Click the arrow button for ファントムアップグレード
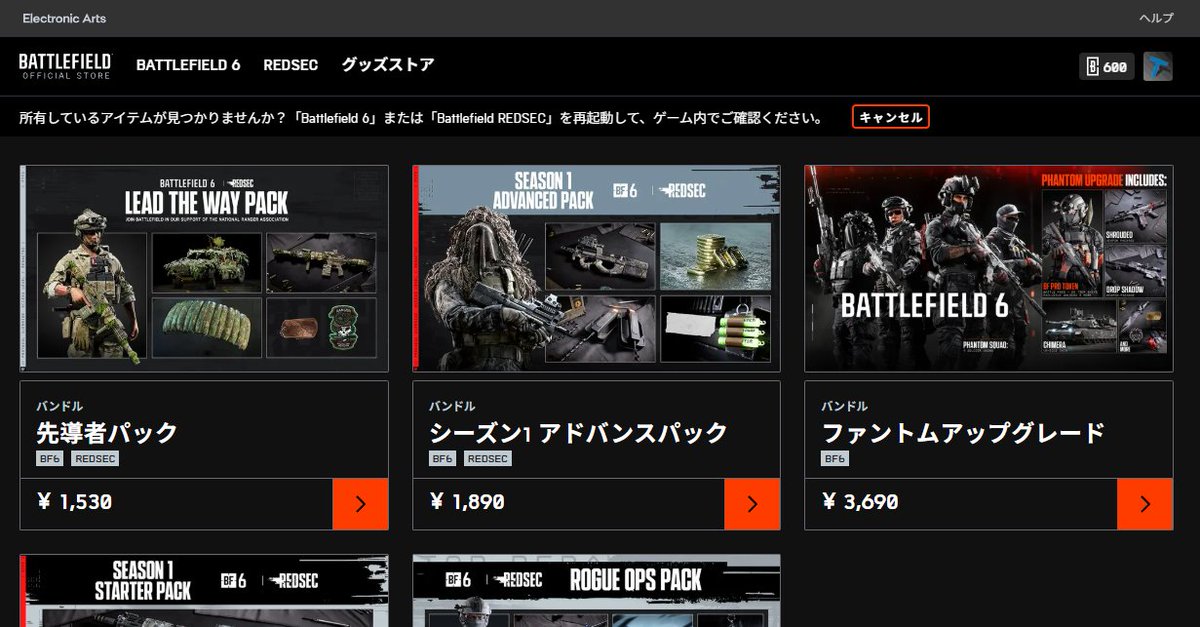This screenshot has width=1200, height=627. [x=1145, y=504]
